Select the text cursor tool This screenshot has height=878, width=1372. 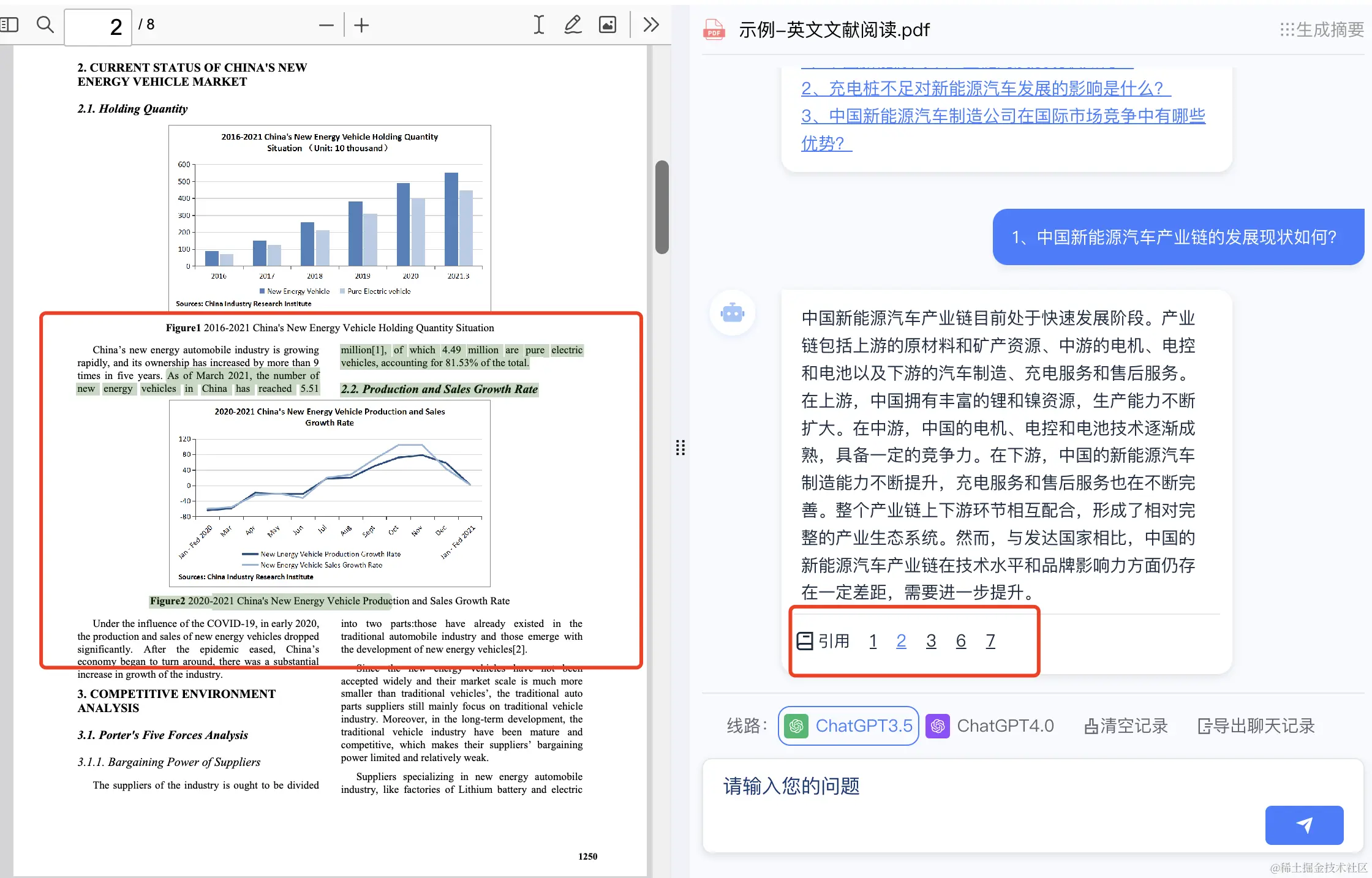tap(538, 24)
